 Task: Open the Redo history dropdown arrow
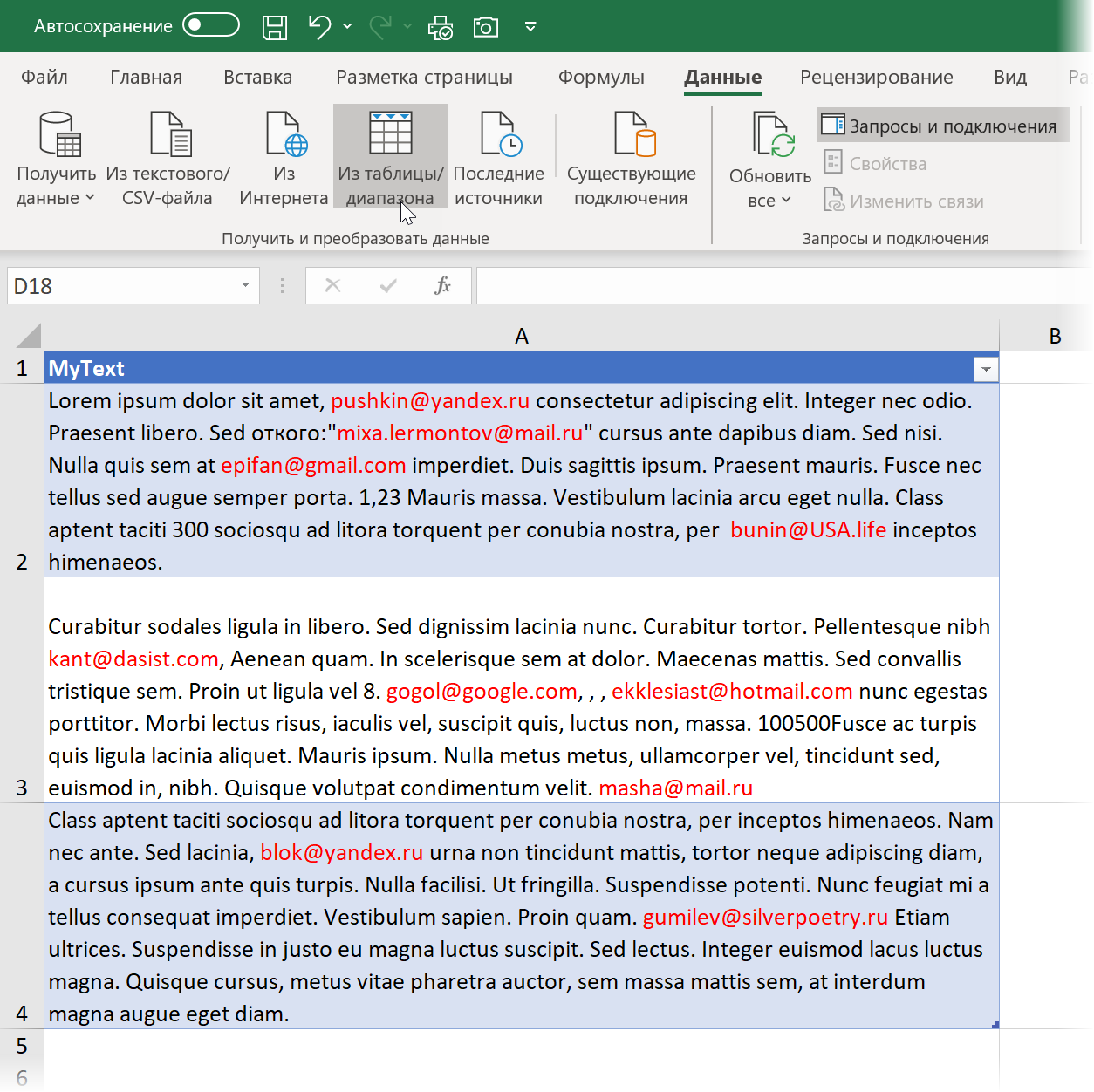407,26
